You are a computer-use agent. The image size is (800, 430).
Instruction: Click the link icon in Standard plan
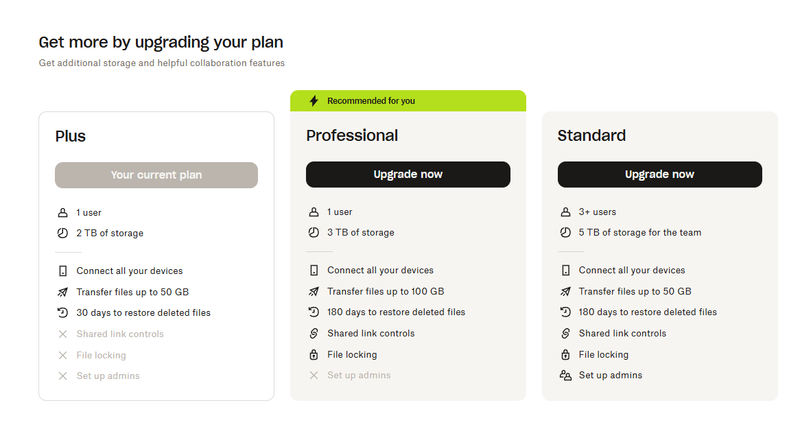[x=565, y=334]
